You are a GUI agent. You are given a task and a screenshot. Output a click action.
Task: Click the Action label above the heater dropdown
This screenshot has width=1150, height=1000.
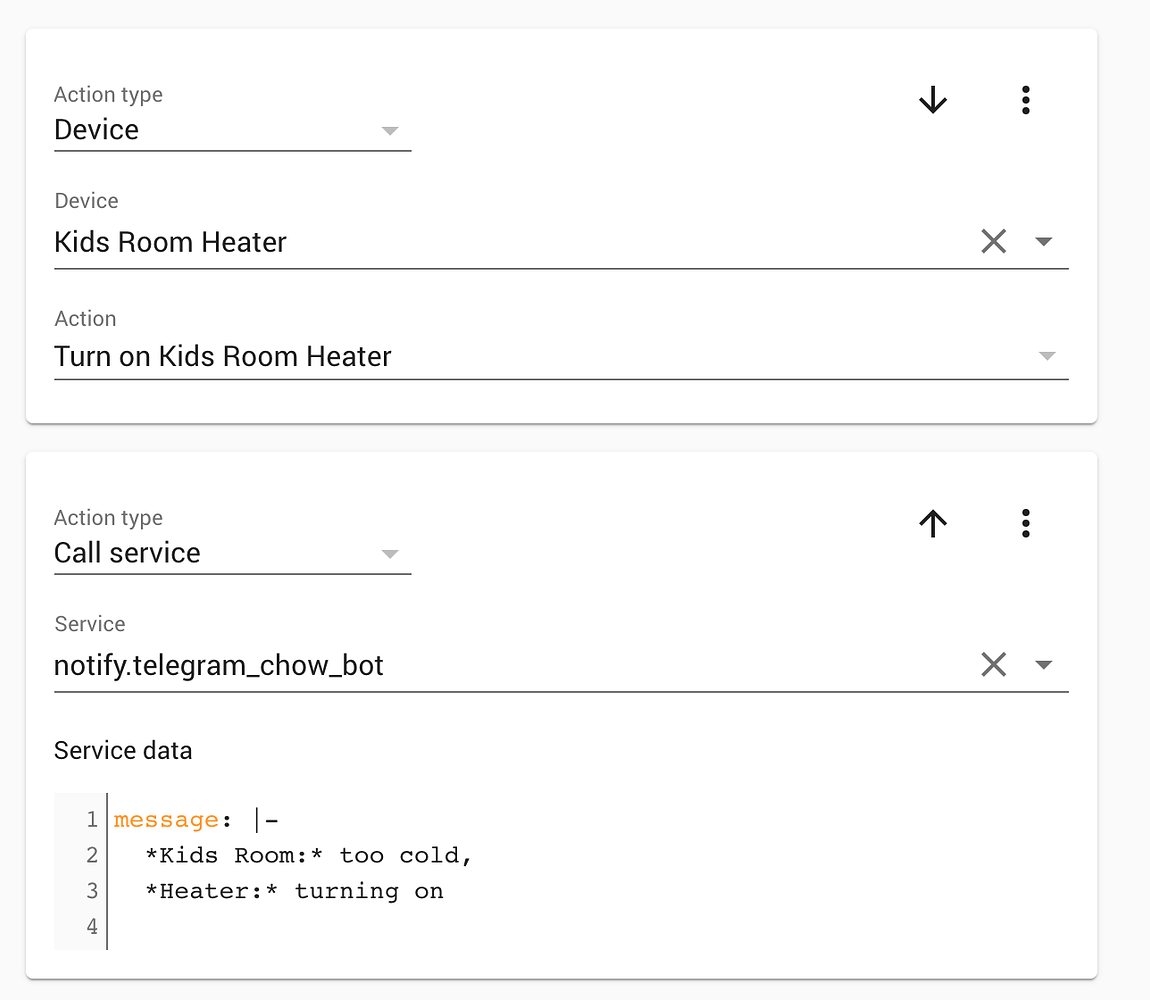pyautogui.click(x=85, y=318)
